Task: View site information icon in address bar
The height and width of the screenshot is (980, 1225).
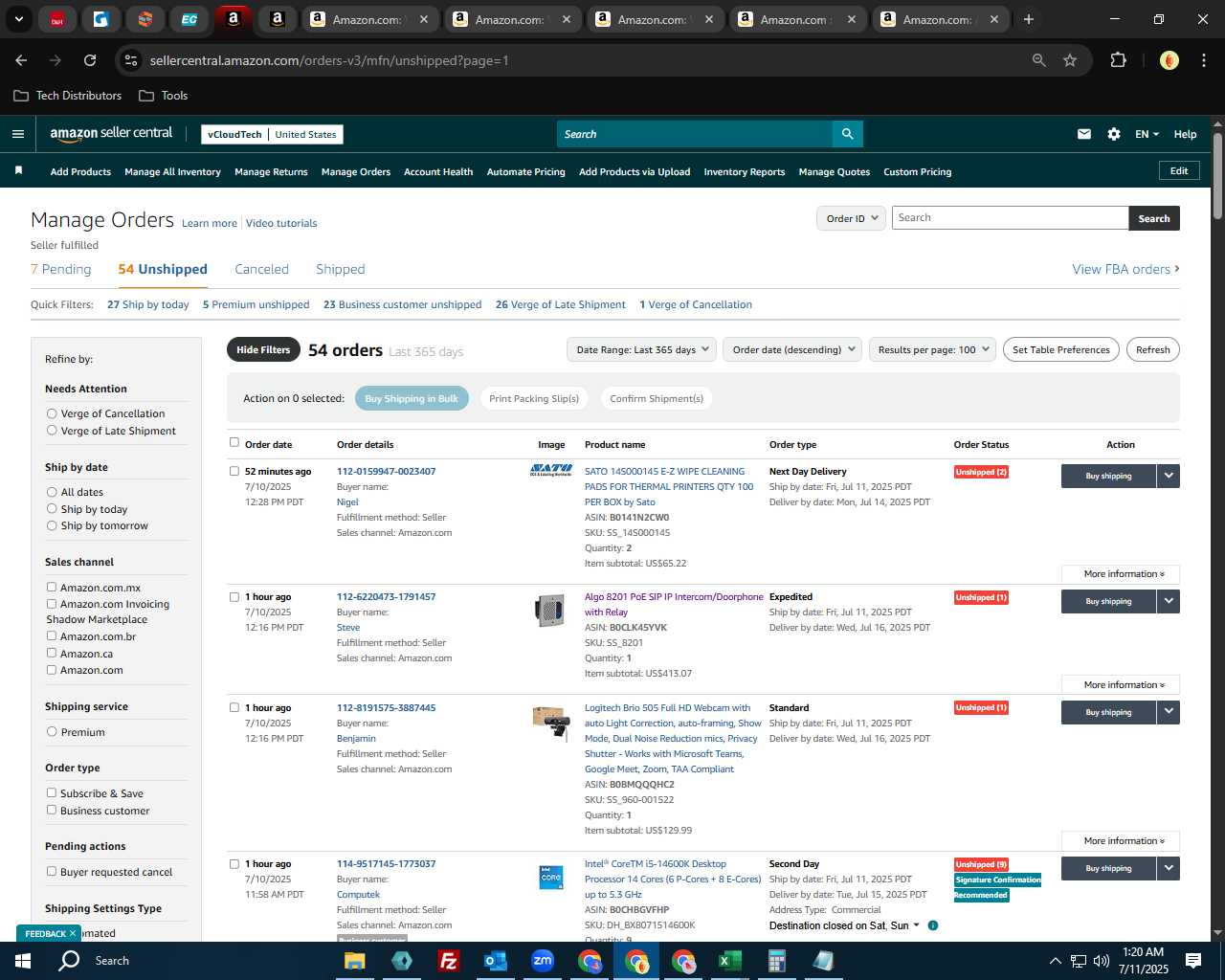Action: tap(132, 60)
